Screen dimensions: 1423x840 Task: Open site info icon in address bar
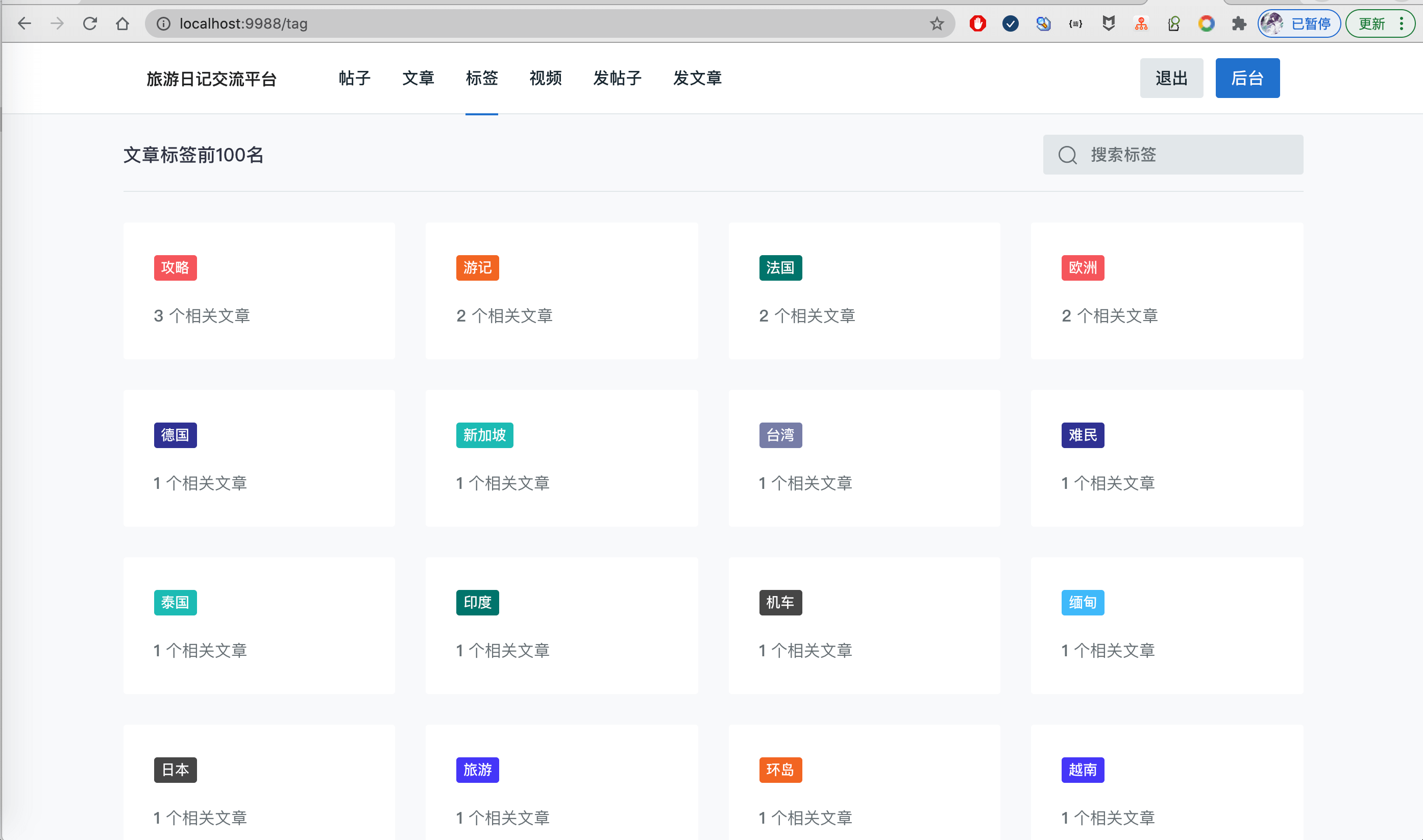tap(163, 23)
